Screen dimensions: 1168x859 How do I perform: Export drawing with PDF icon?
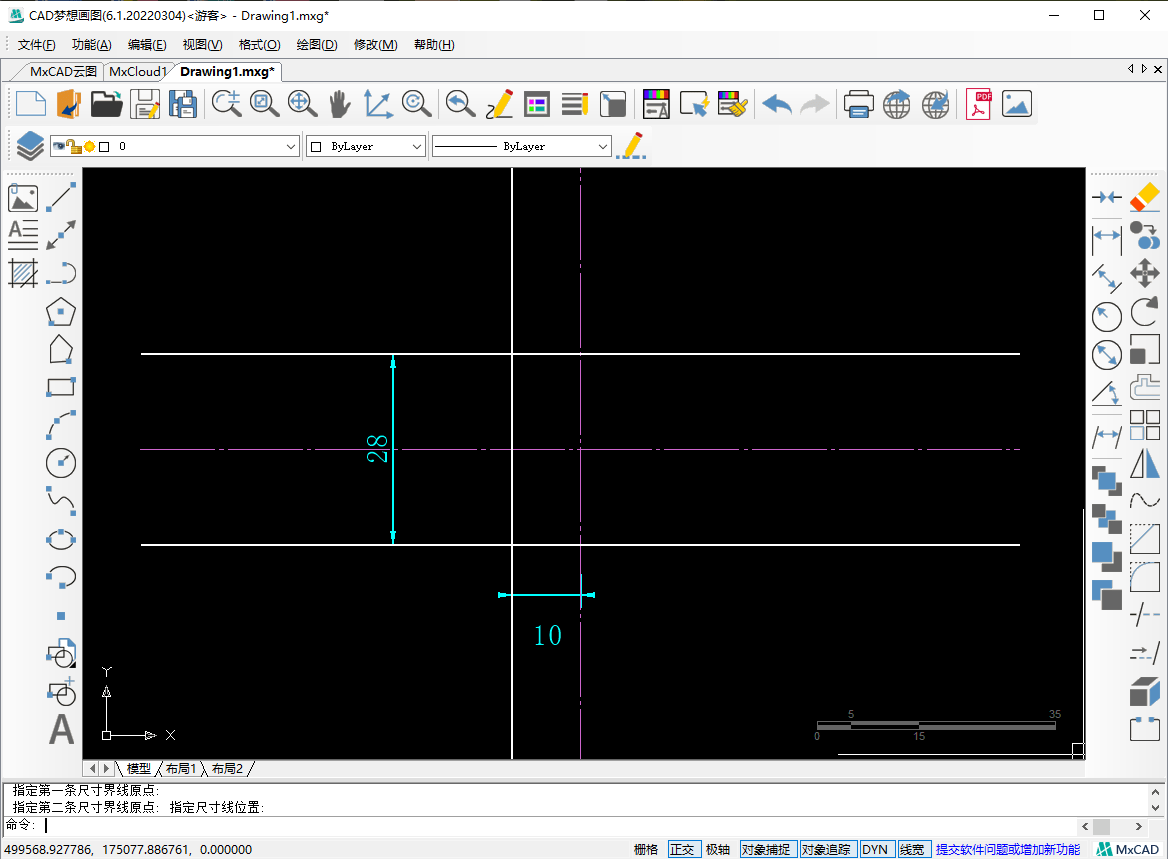(x=977, y=104)
